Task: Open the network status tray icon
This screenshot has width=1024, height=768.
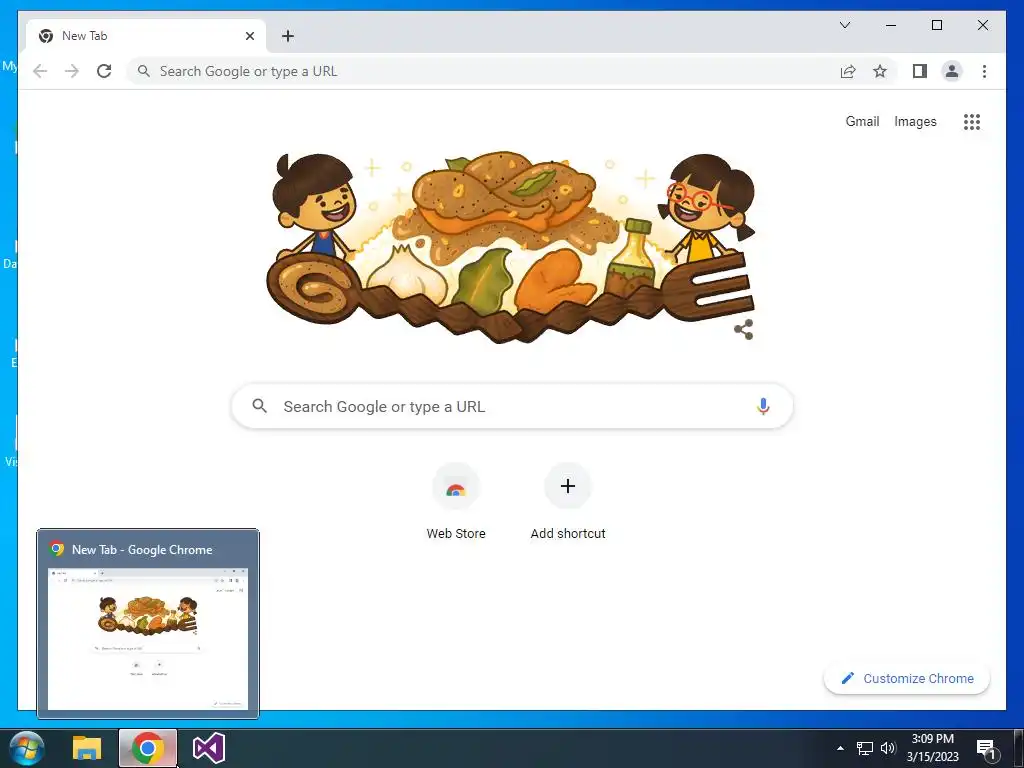Action: [865, 748]
